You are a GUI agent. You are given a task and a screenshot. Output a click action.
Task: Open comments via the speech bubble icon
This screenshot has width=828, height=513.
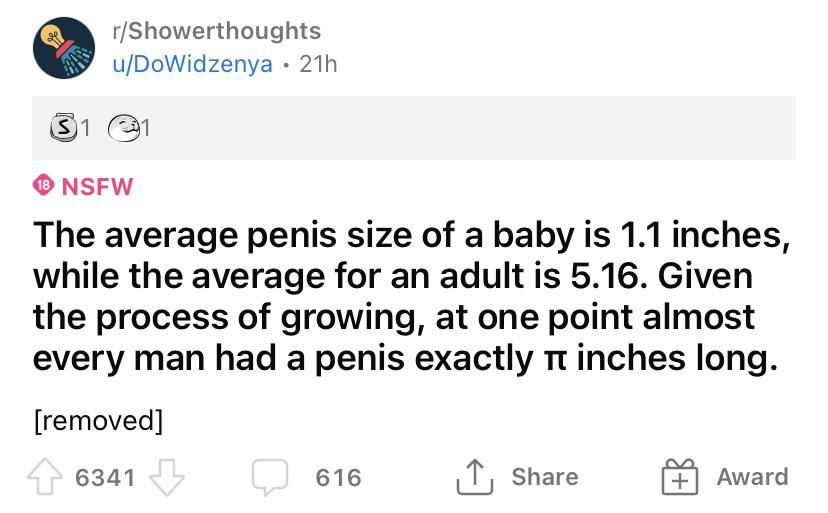pyautogui.click(x=270, y=477)
